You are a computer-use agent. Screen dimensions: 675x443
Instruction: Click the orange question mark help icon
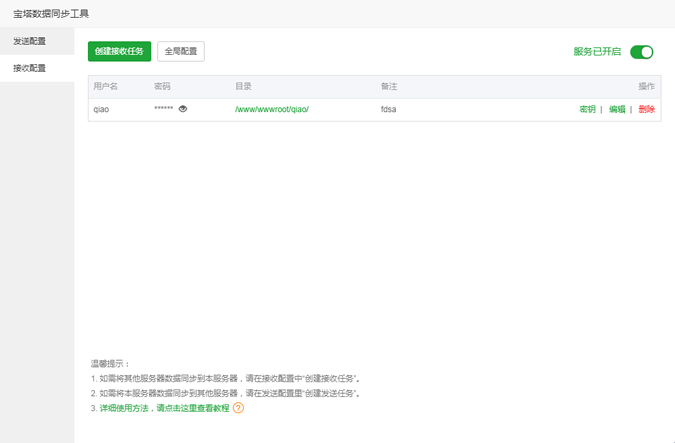pyautogui.click(x=238, y=408)
